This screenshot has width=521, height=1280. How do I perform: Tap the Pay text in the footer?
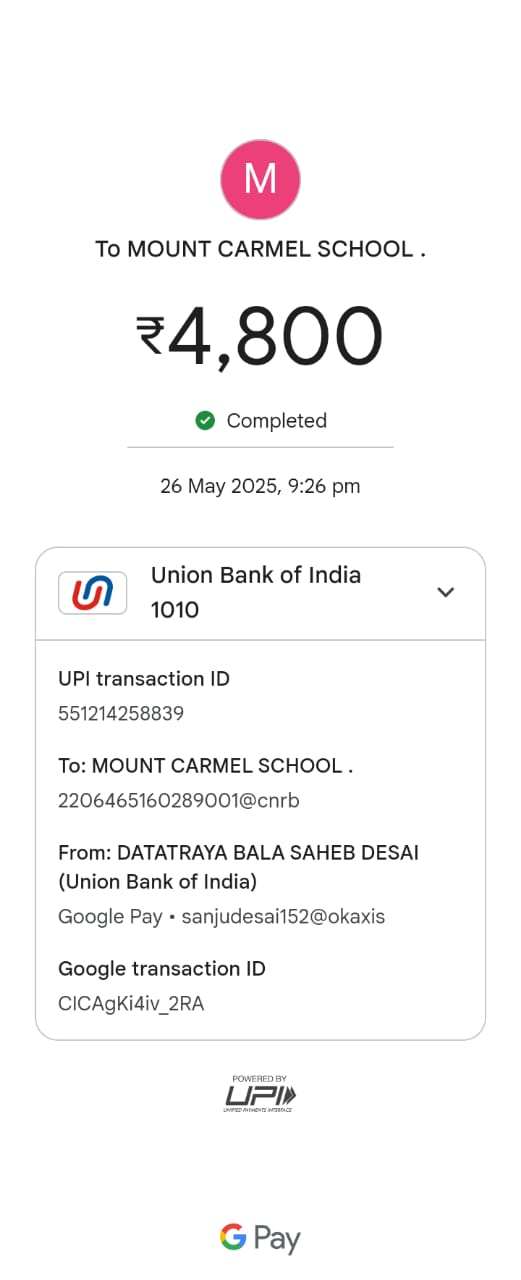[277, 1240]
